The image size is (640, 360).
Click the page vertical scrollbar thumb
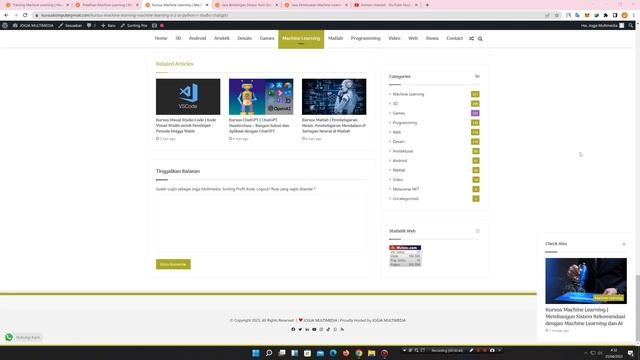pyautogui.click(x=638, y=308)
